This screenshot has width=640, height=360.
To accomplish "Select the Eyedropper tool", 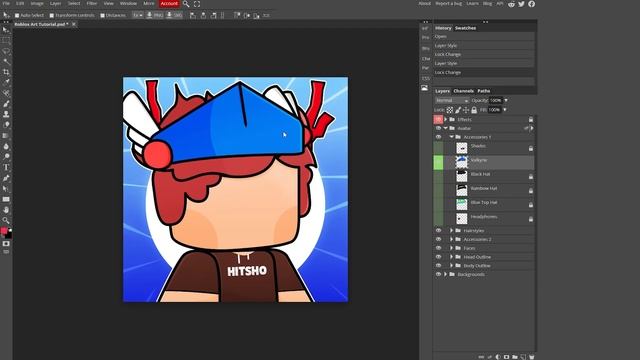I will coord(6,82).
